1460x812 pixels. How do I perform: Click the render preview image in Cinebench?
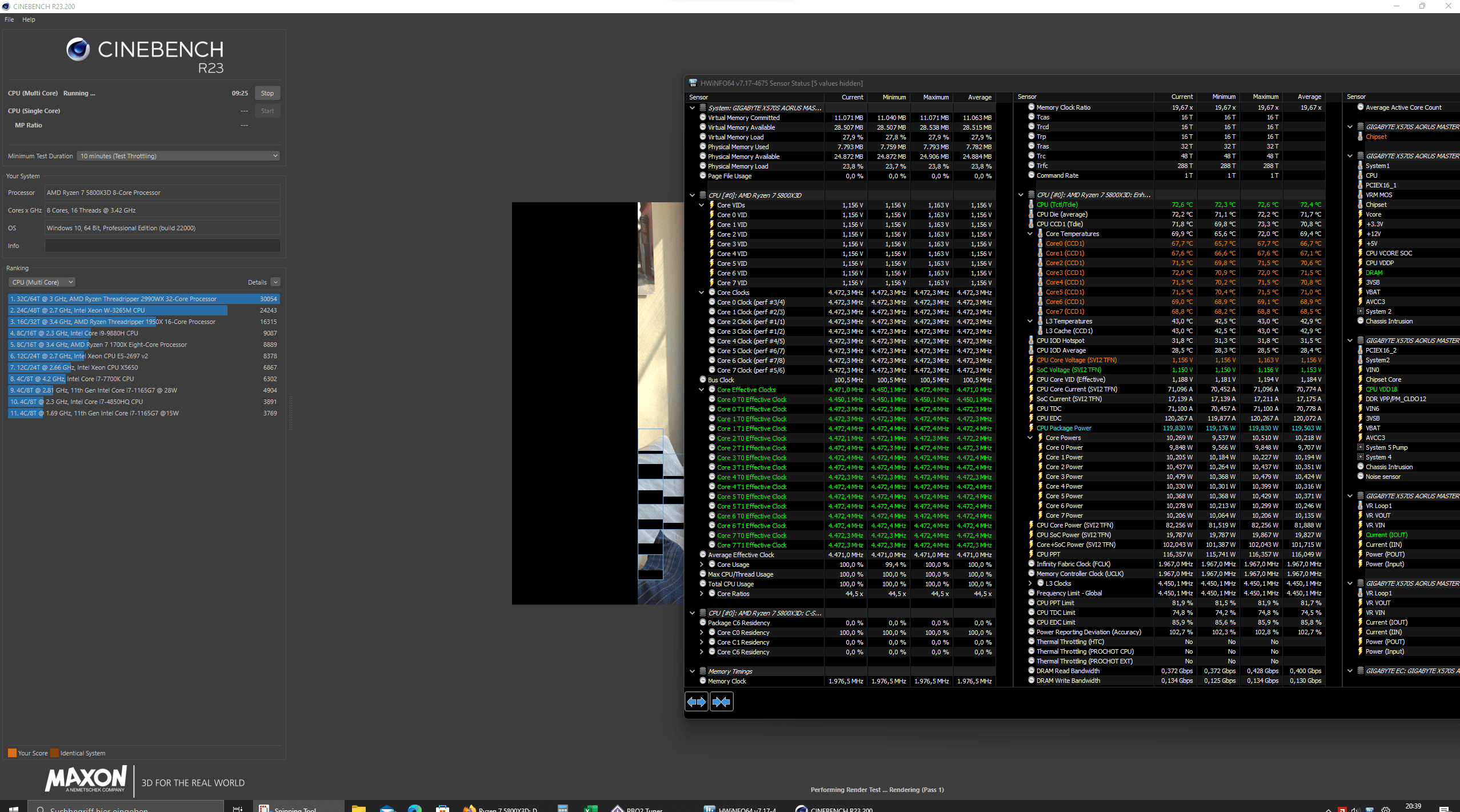point(598,403)
